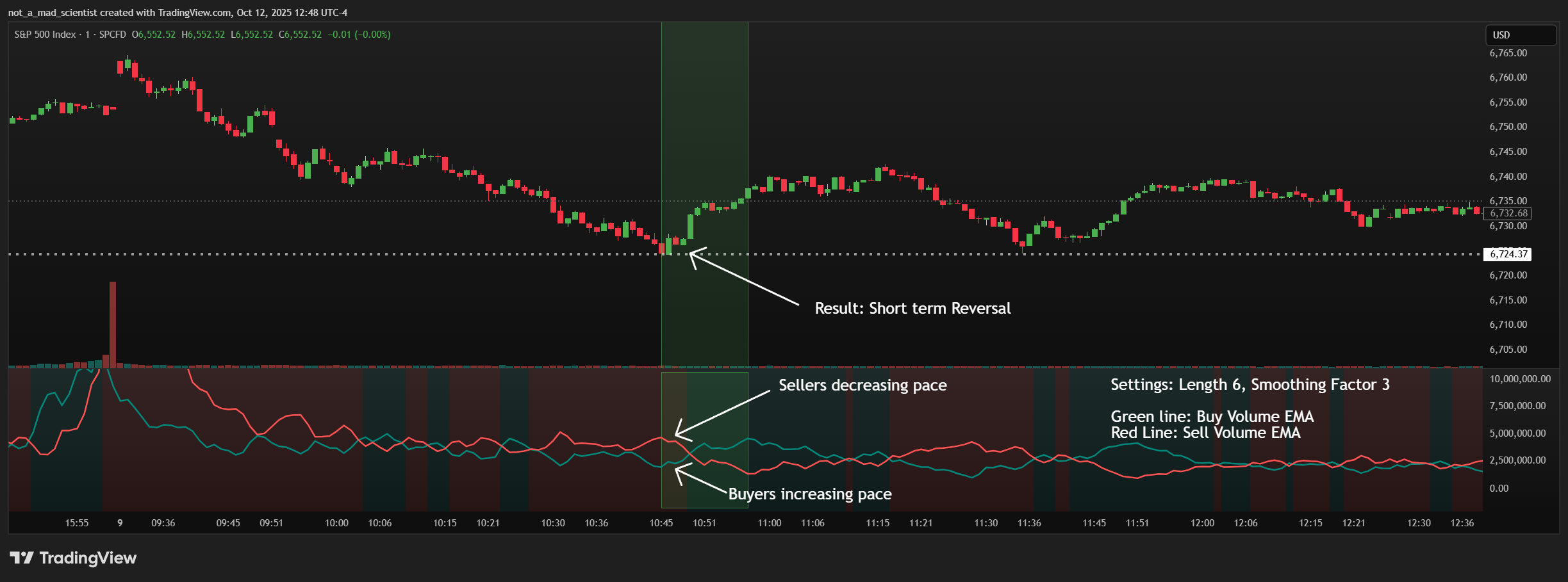This screenshot has height=582, width=1568.
Task: Click the 6,705.00 price axis label
Action: pos(1508,350)
